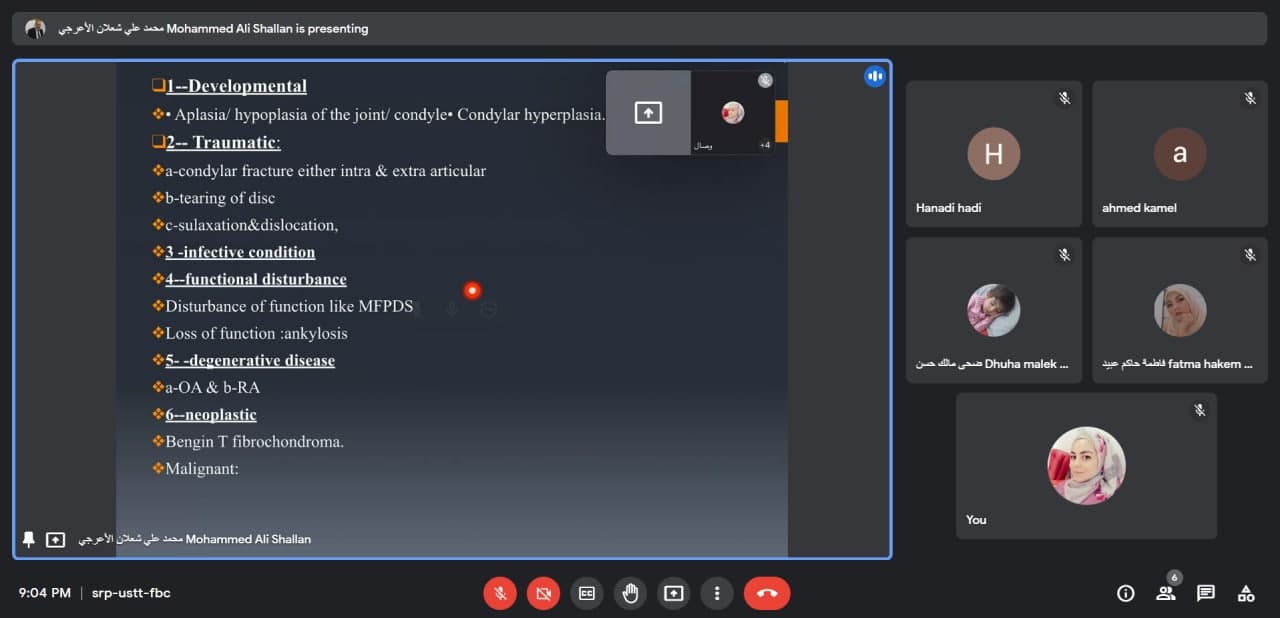Open the three-dot more options menu
This screenshot has height=618, width=1280.
pyautogui.click(x=717, y=593)
